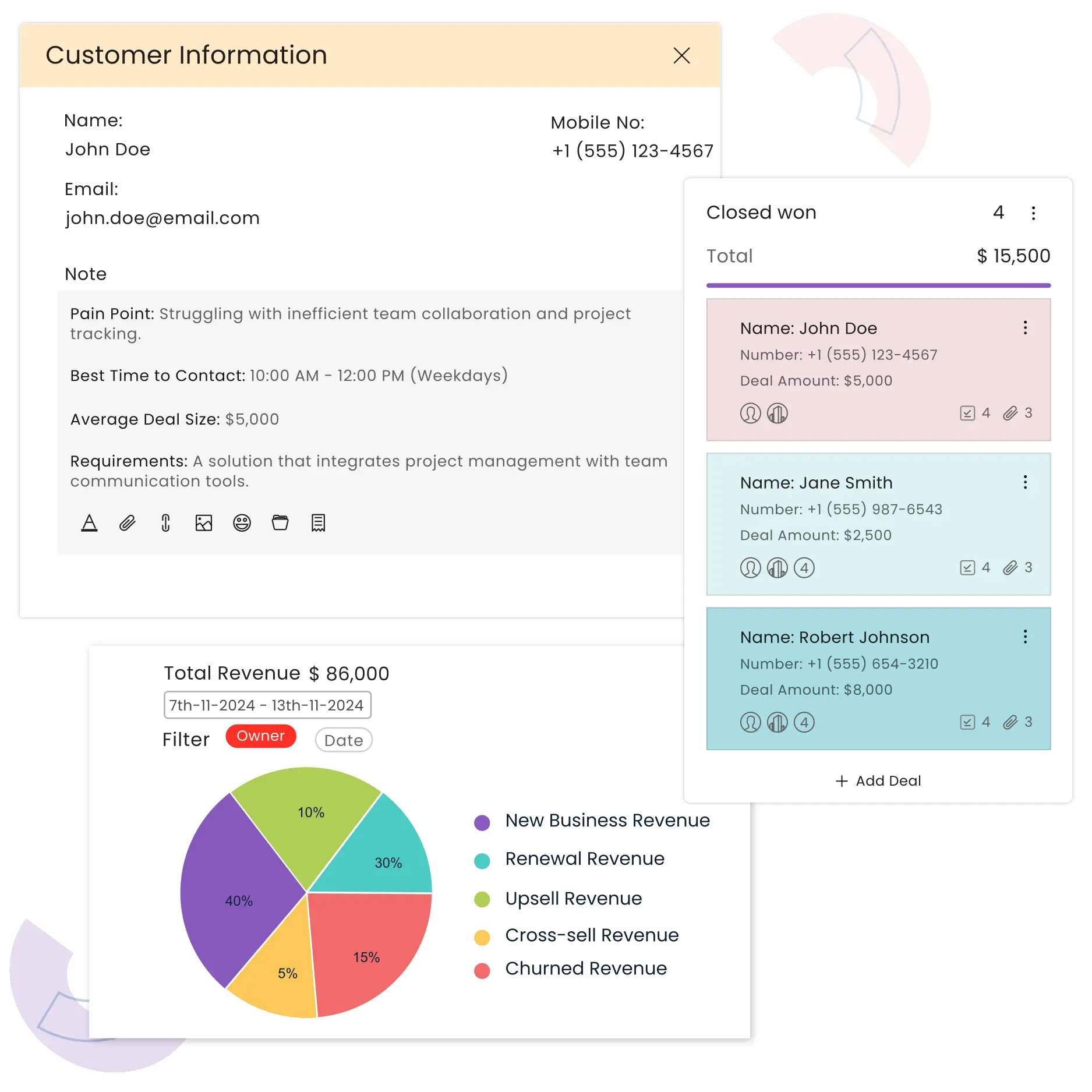This screenshot has height=1092, width=1092.
Task: Close the Customer Information panel
Action: coord(681,55)
